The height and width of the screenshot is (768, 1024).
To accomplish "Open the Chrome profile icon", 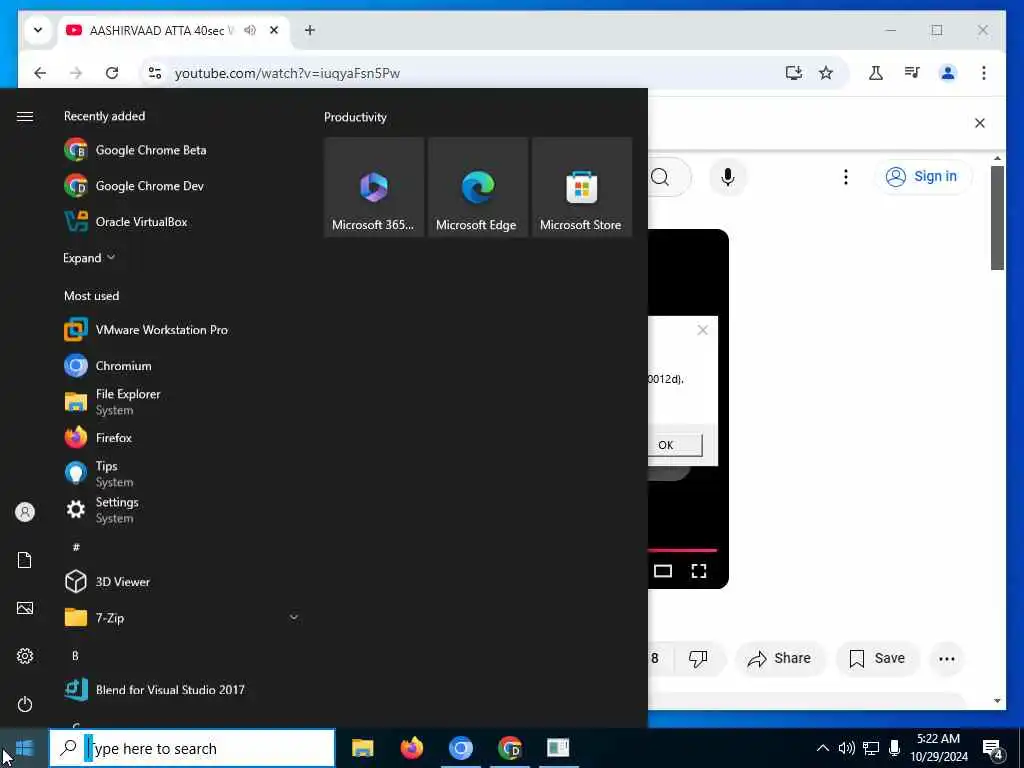I will tap(948, 73).
